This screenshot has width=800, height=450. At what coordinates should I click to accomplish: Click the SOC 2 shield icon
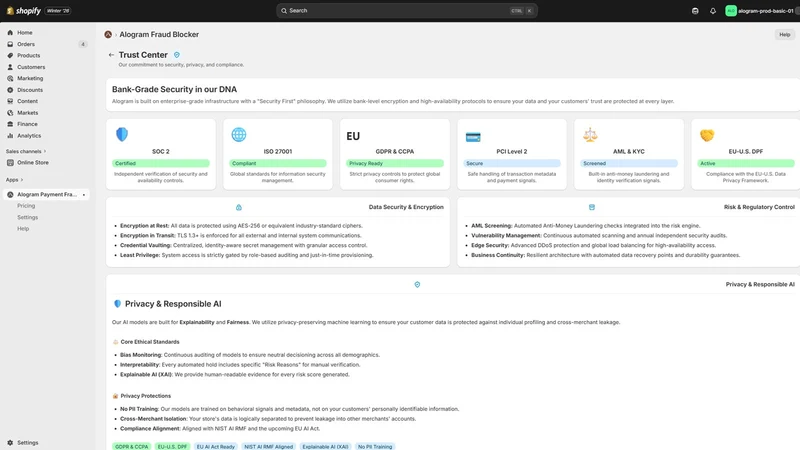pos(122,135)
